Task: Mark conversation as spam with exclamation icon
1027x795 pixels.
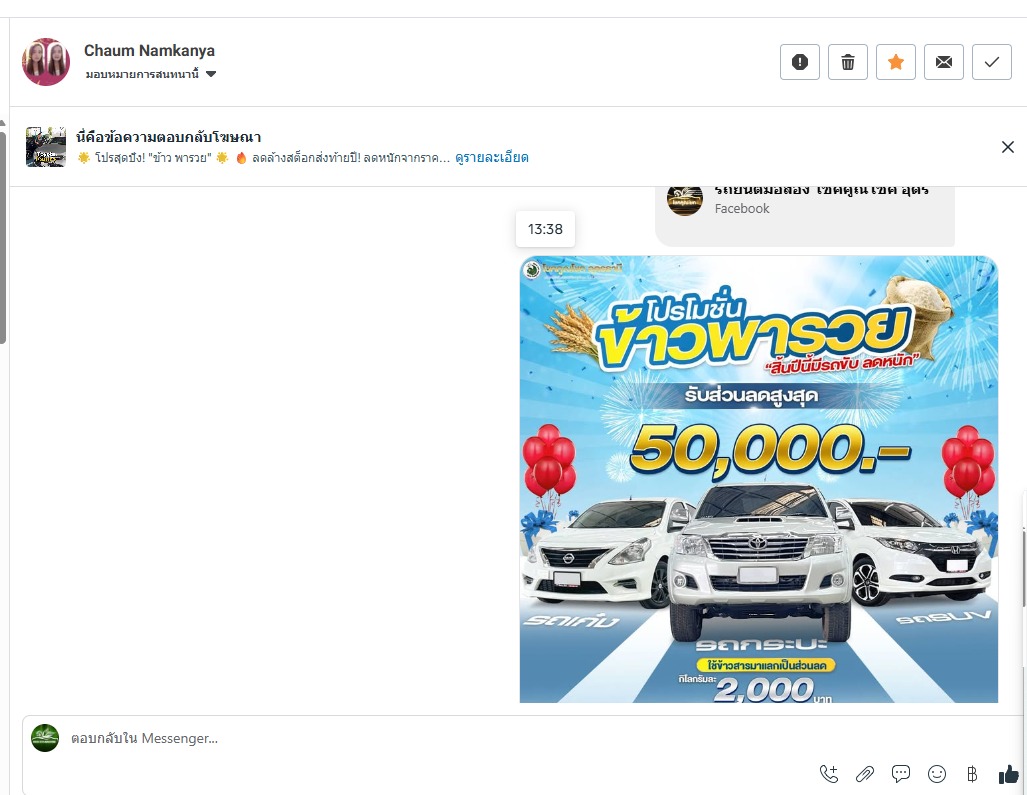Action: [800, 62]
